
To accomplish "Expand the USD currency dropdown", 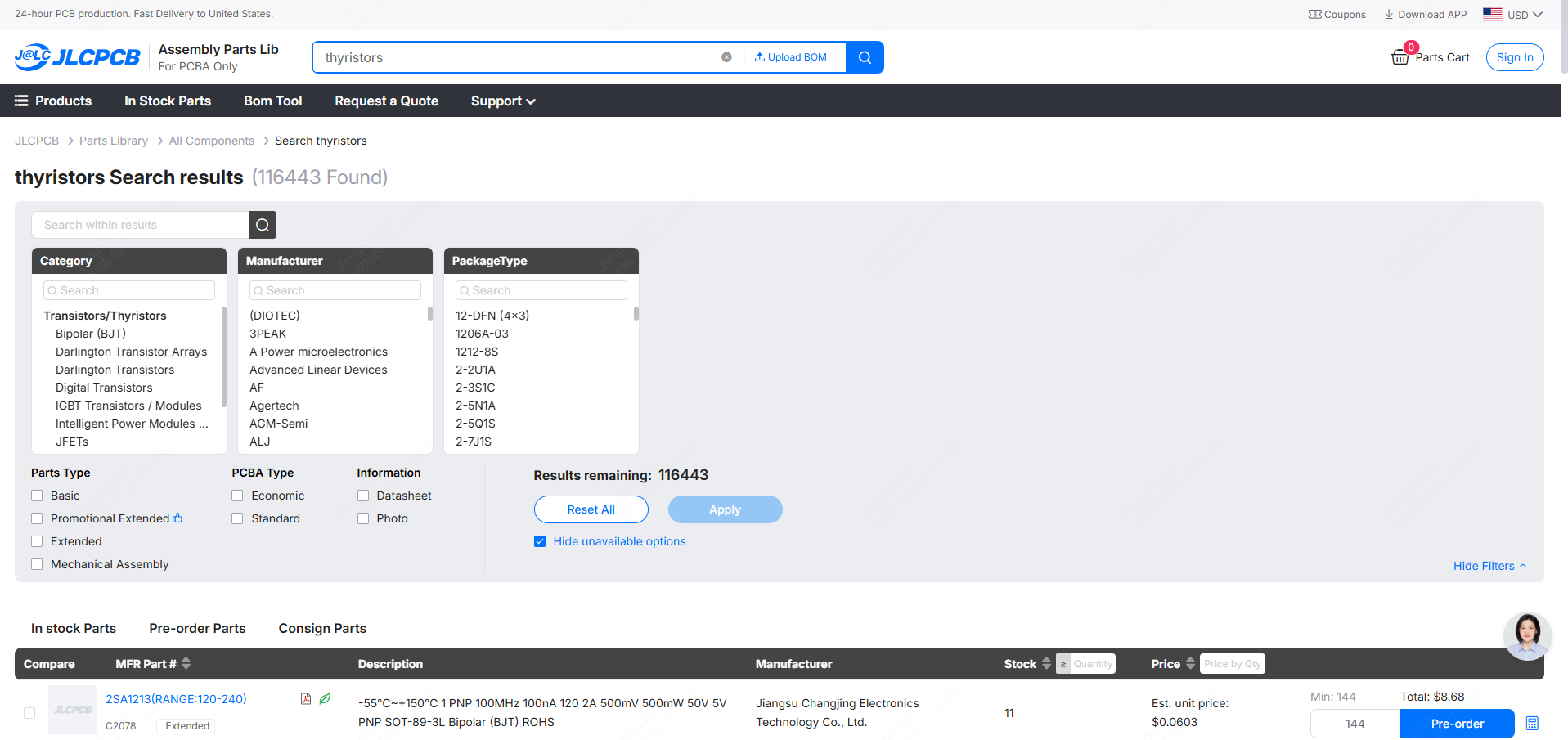I will [x=1525, y=15].
